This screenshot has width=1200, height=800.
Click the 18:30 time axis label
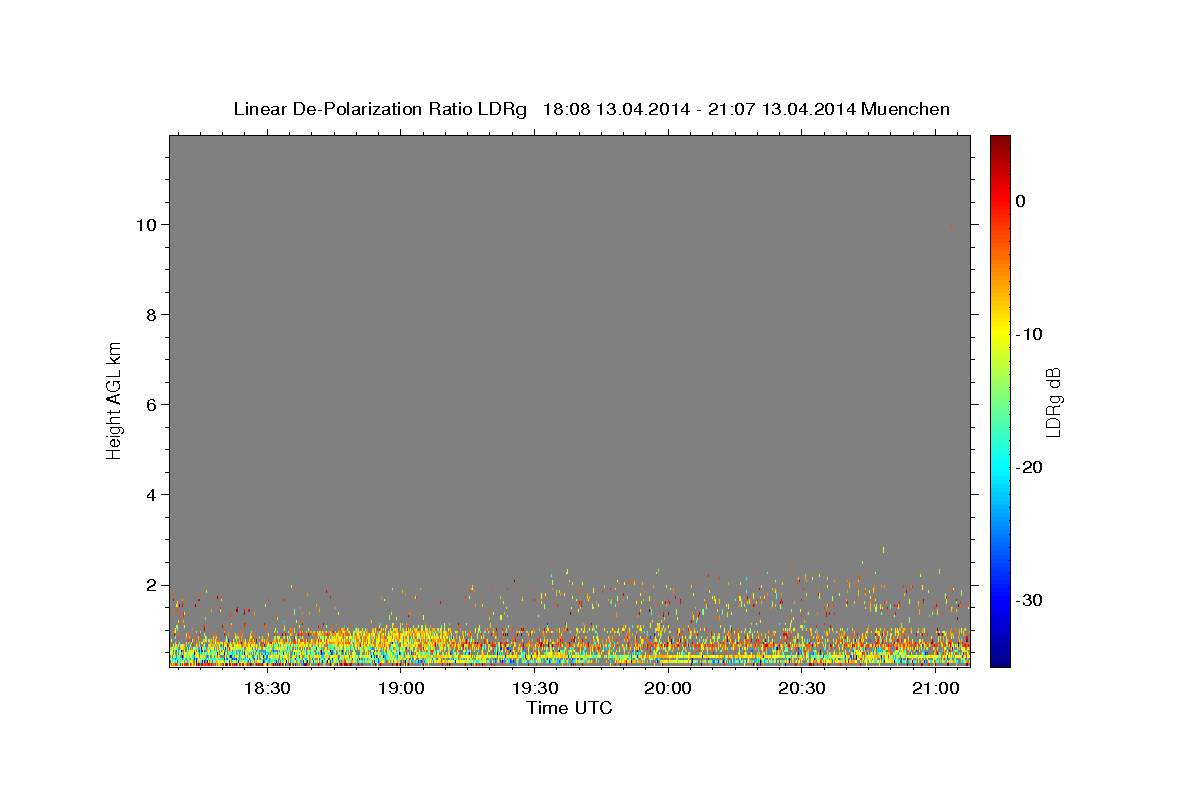click(268, 688)
